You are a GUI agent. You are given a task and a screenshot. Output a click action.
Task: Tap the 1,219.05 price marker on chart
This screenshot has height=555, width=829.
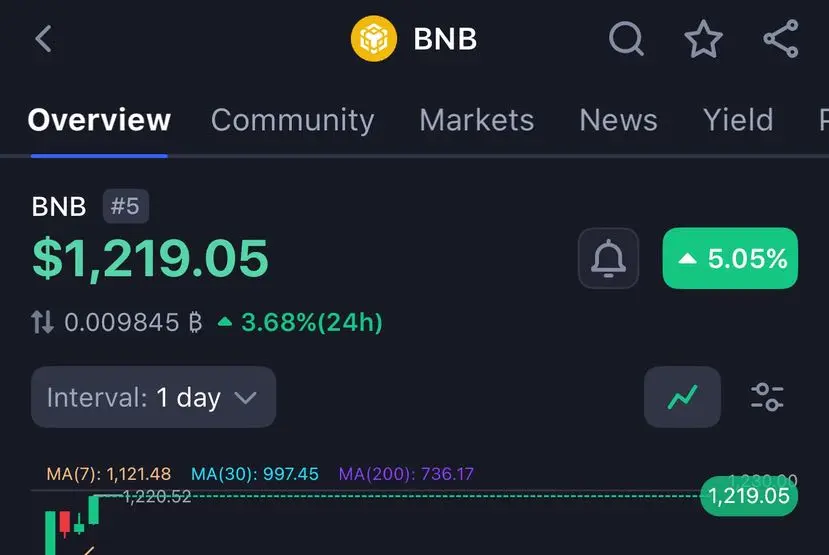[749, 496]
